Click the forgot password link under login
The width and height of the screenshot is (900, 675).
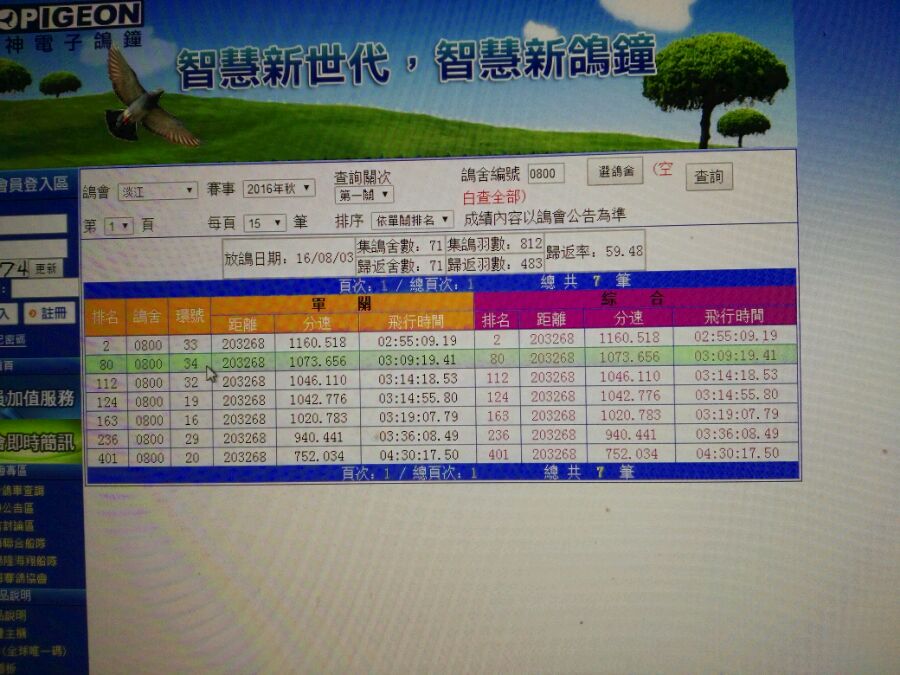[13, 340]
